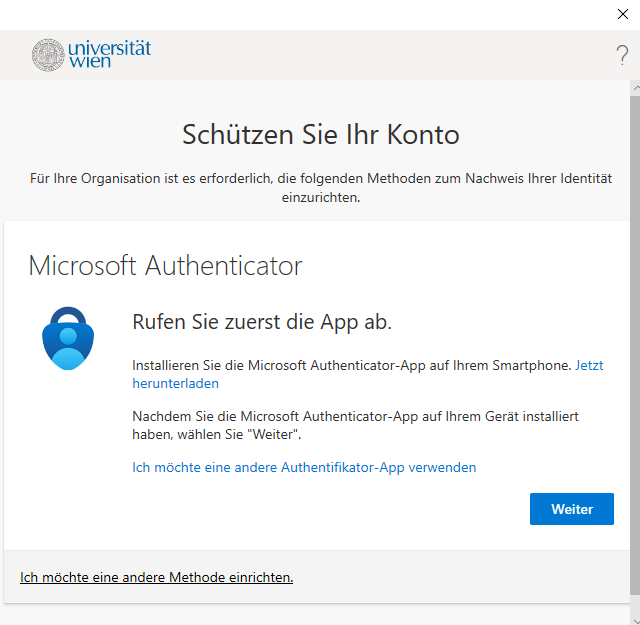Select 'Ich möchte eine andere Methode einrichten'

click(156, 577)
